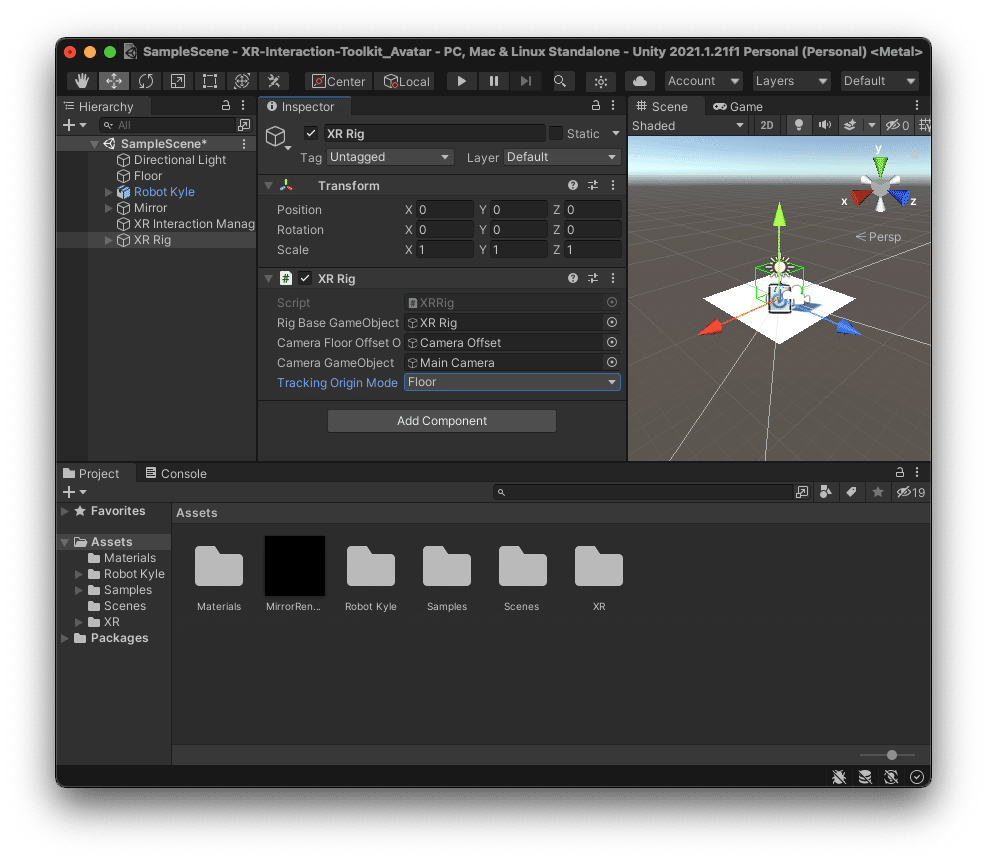Select the Rect transform tool

tap(210, 81)
